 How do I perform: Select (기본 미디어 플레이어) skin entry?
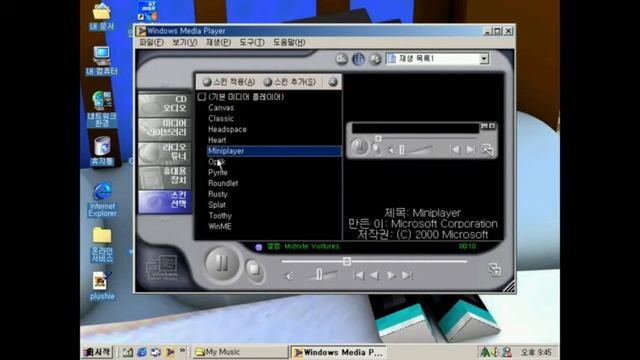[246, 97]
